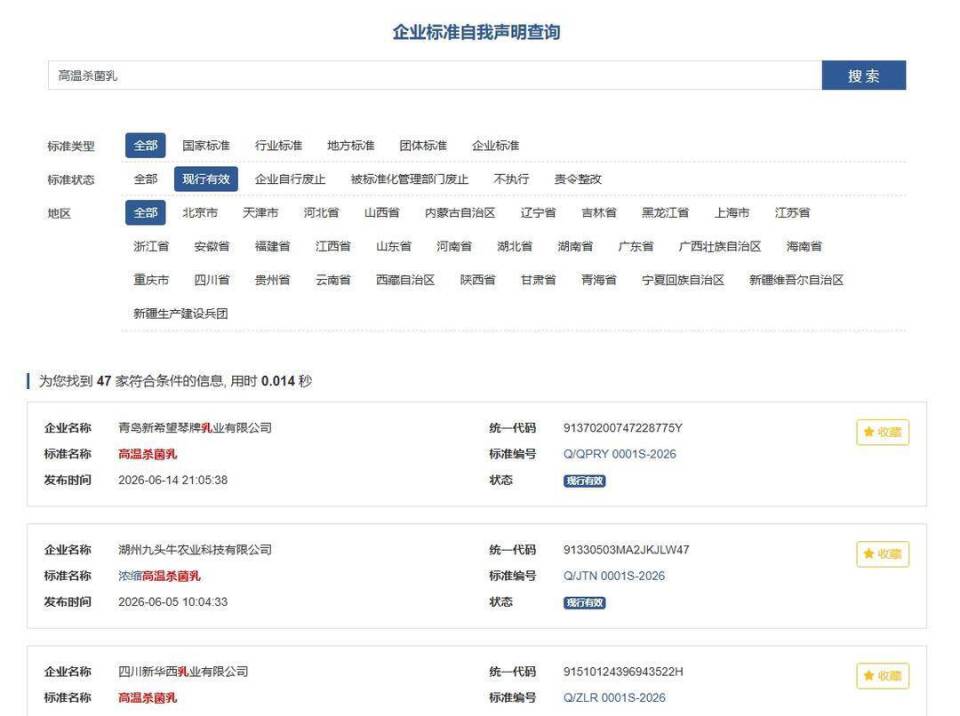
Task: Open standard number Q/ZLR 0001S-2026
Action: [x=614, y=698]
